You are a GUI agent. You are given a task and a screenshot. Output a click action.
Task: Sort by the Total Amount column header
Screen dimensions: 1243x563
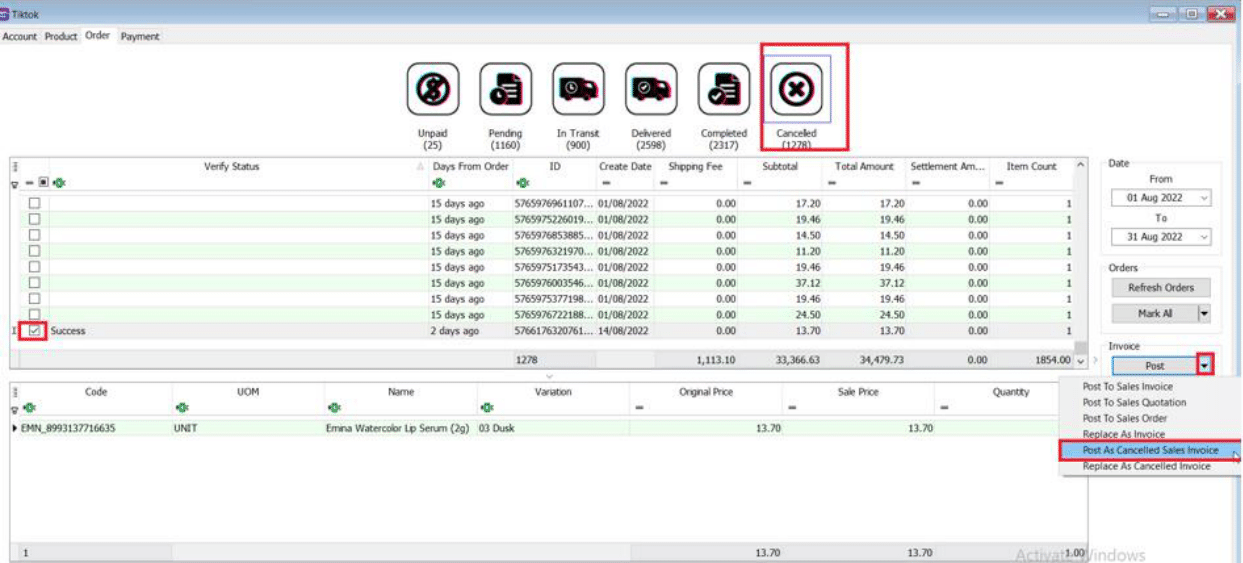tap(864, 167)
